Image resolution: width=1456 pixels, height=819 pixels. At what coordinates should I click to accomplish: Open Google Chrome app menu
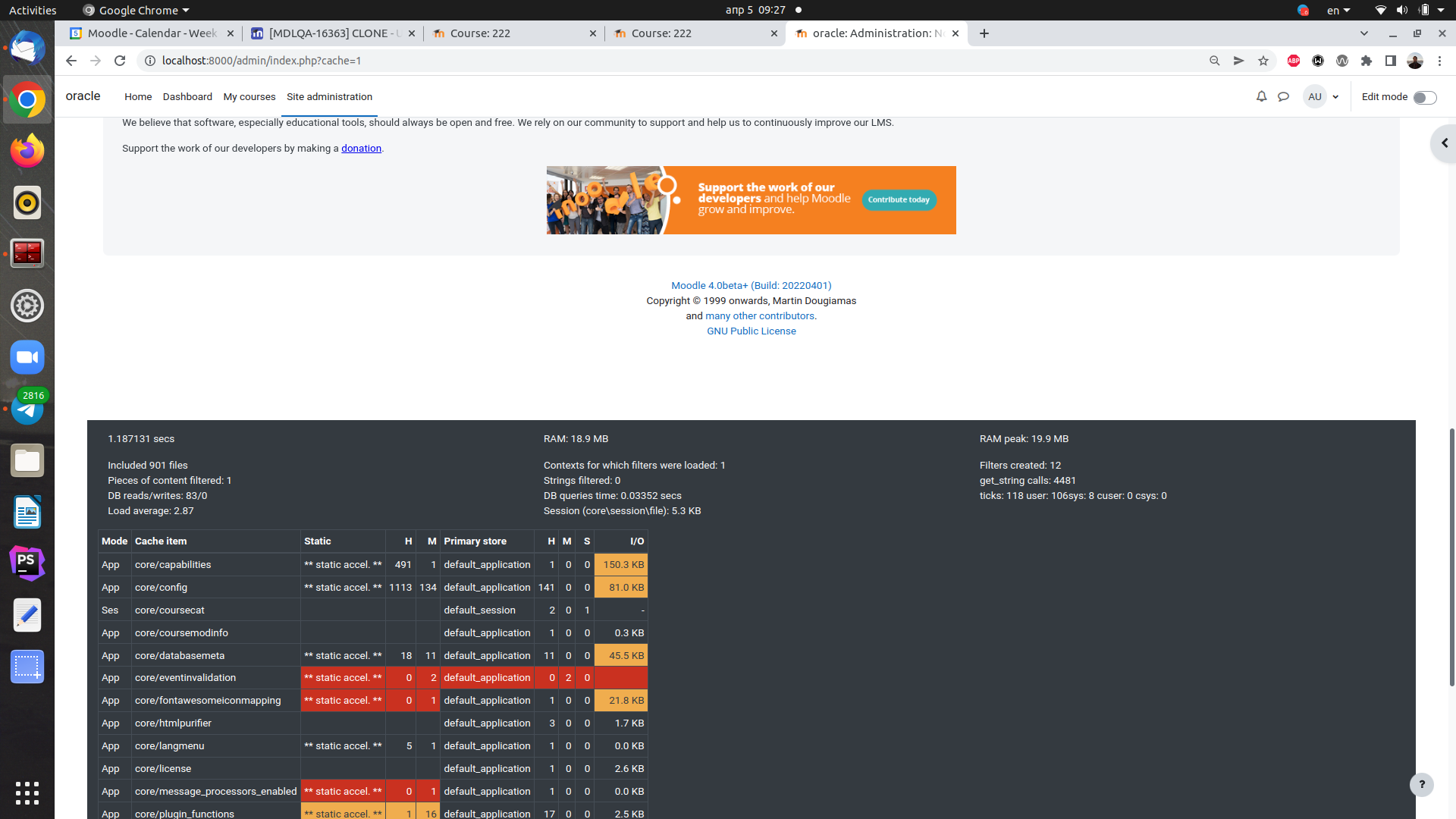tap(136, 11)
